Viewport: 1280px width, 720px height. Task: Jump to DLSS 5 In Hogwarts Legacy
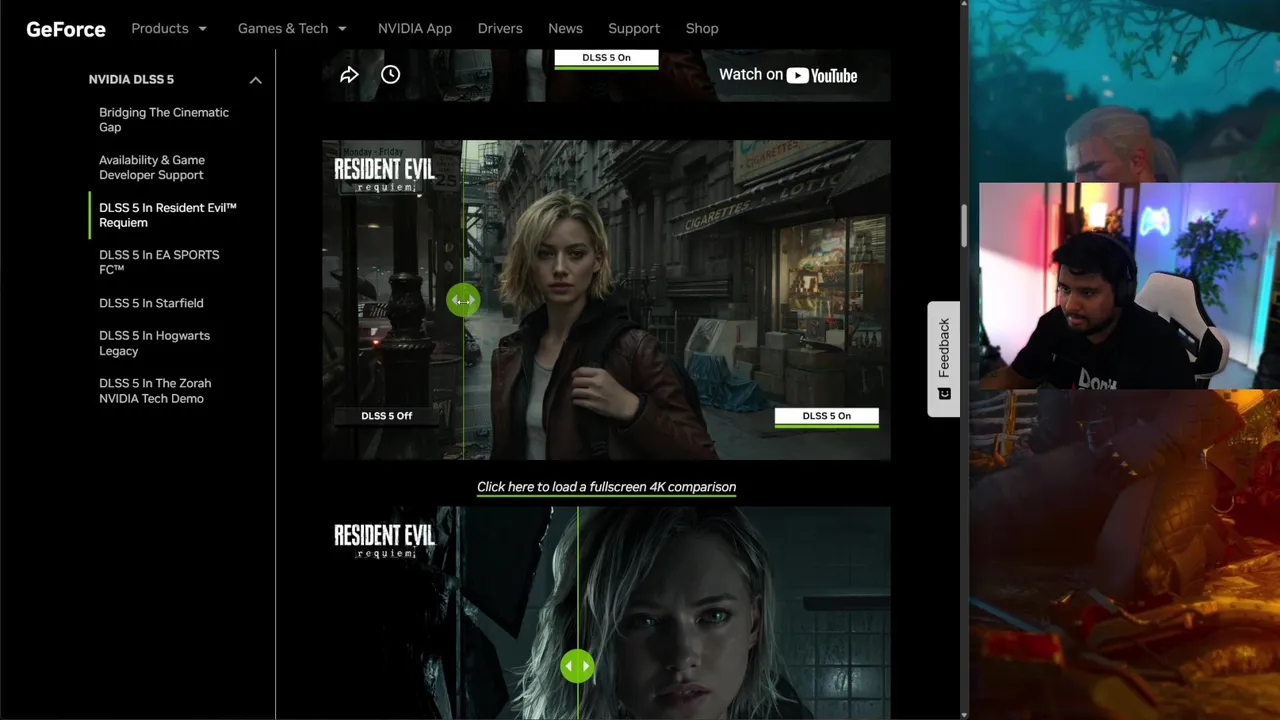154,343
